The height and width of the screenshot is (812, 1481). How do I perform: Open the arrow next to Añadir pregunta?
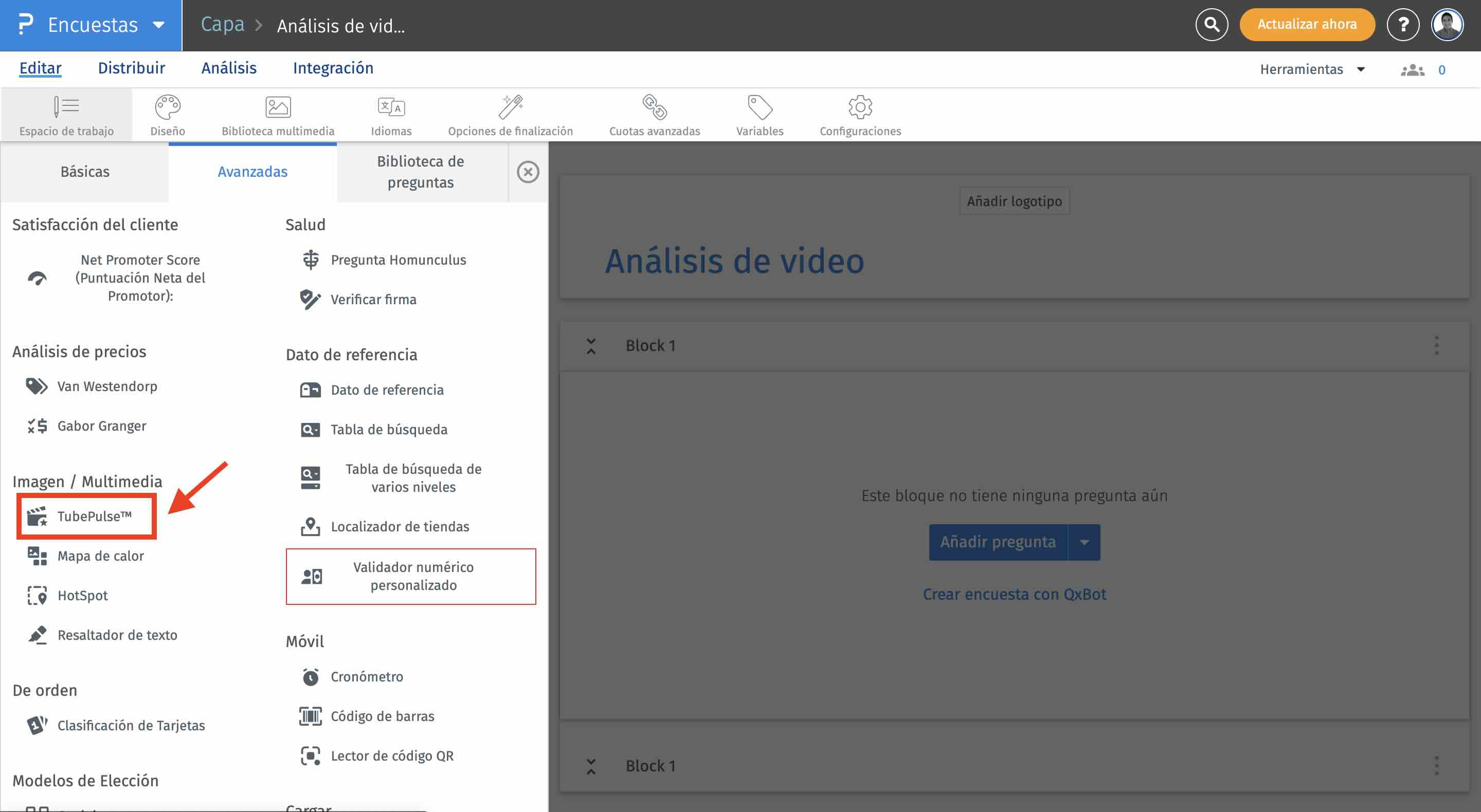1083,542
